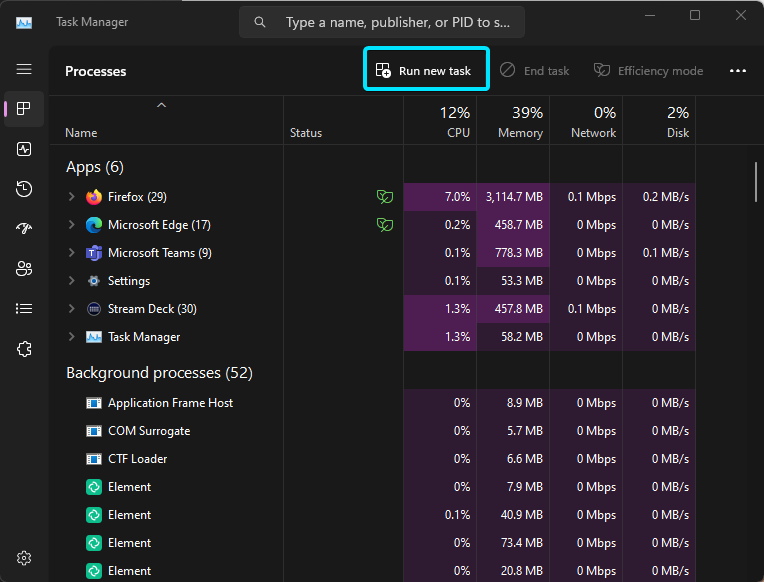
Task: Open the Performance page in sidebar
Action: click(x=24, y=149)
